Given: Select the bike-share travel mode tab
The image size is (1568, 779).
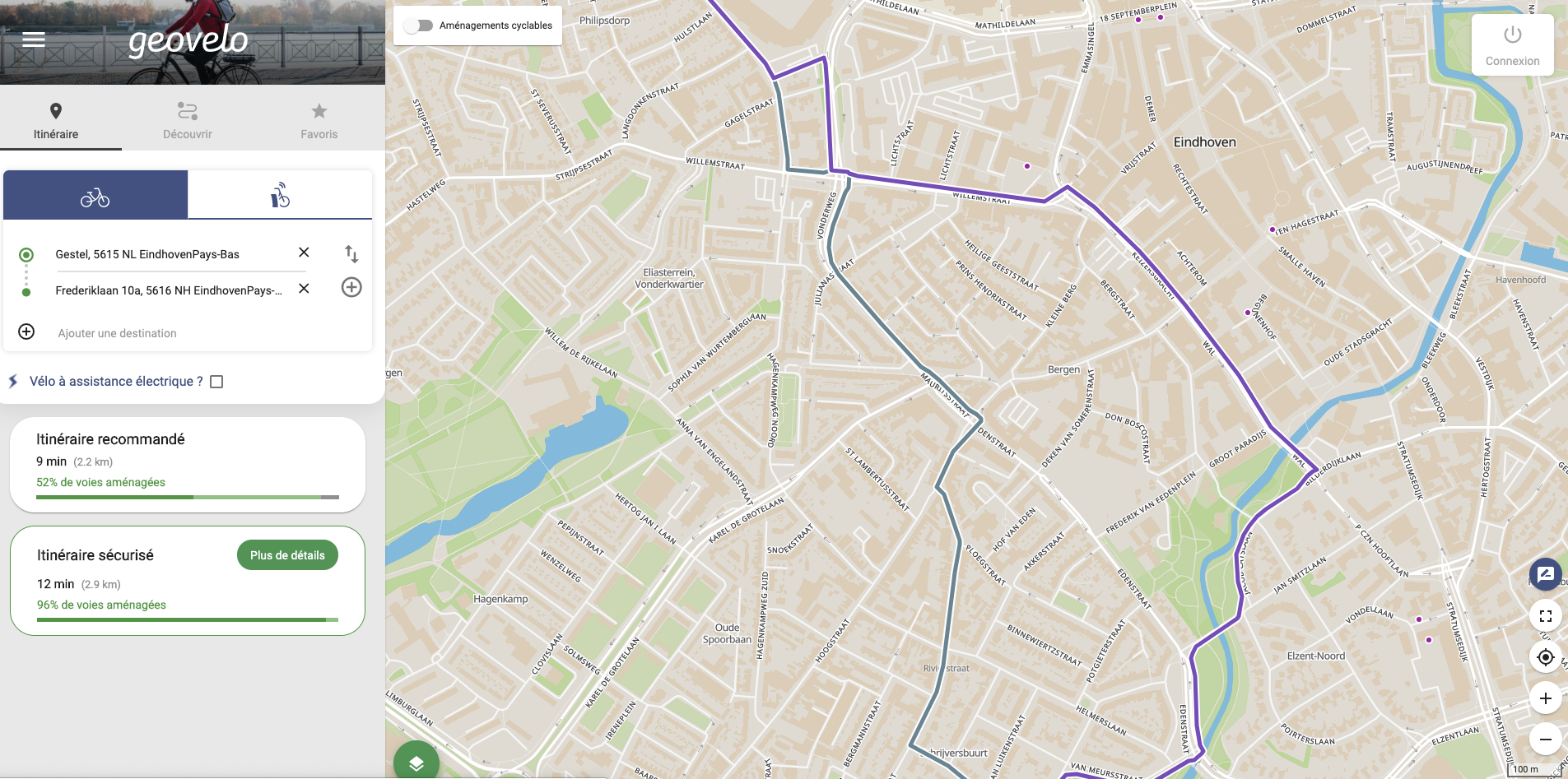Looking at the screenshot, I should click(x=280, y=195).
